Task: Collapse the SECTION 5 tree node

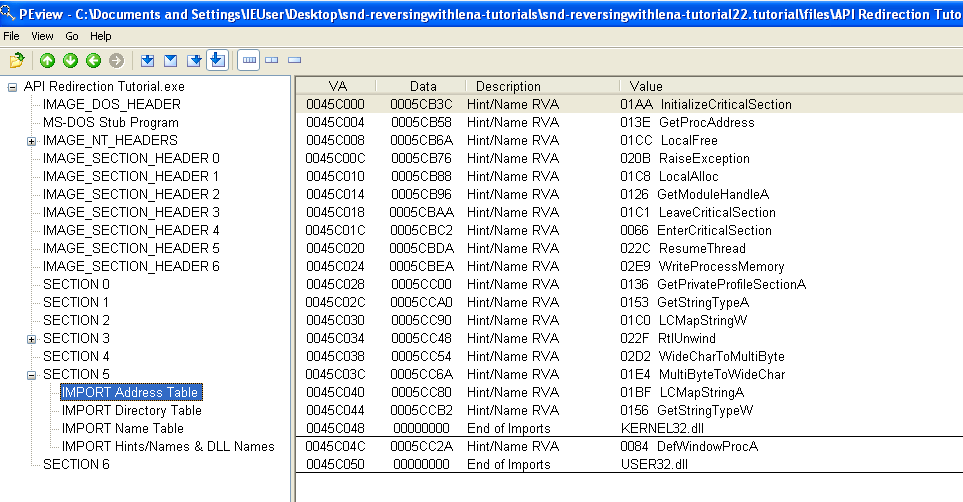Action: pyautogui.click(x=31, y=375)
